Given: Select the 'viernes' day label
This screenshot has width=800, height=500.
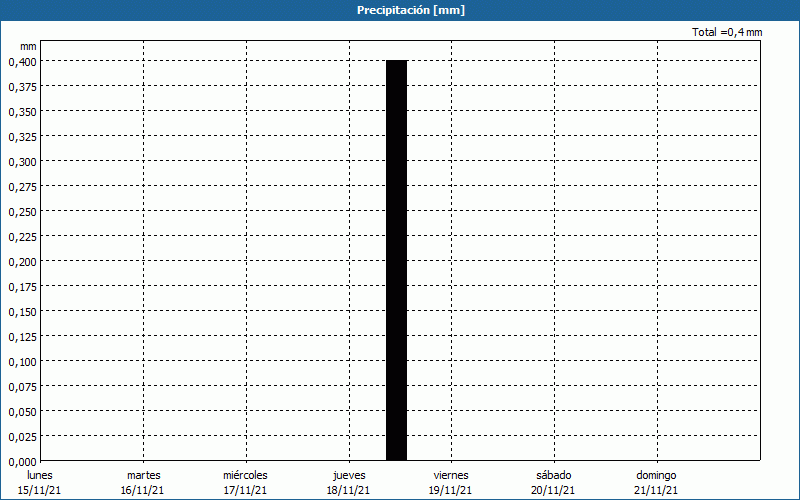Looking at the screenshot, I should tap(451, 475).
